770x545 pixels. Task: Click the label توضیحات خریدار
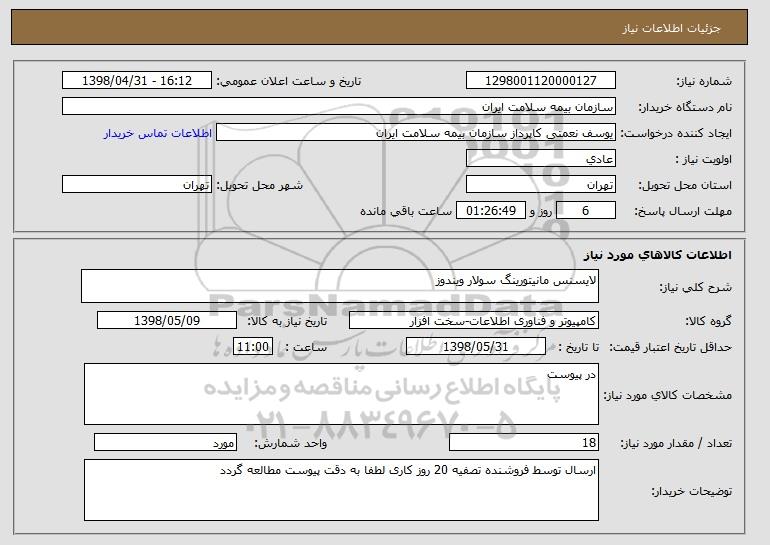(691, 491)
